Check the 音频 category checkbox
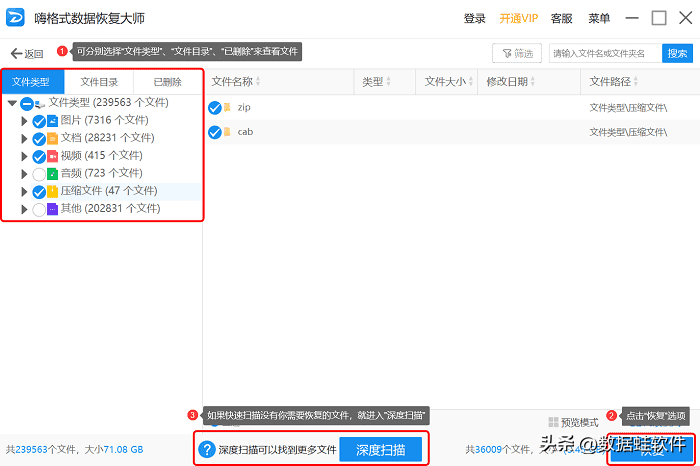Viewport: 700px width, 466px height. point(39,174)
